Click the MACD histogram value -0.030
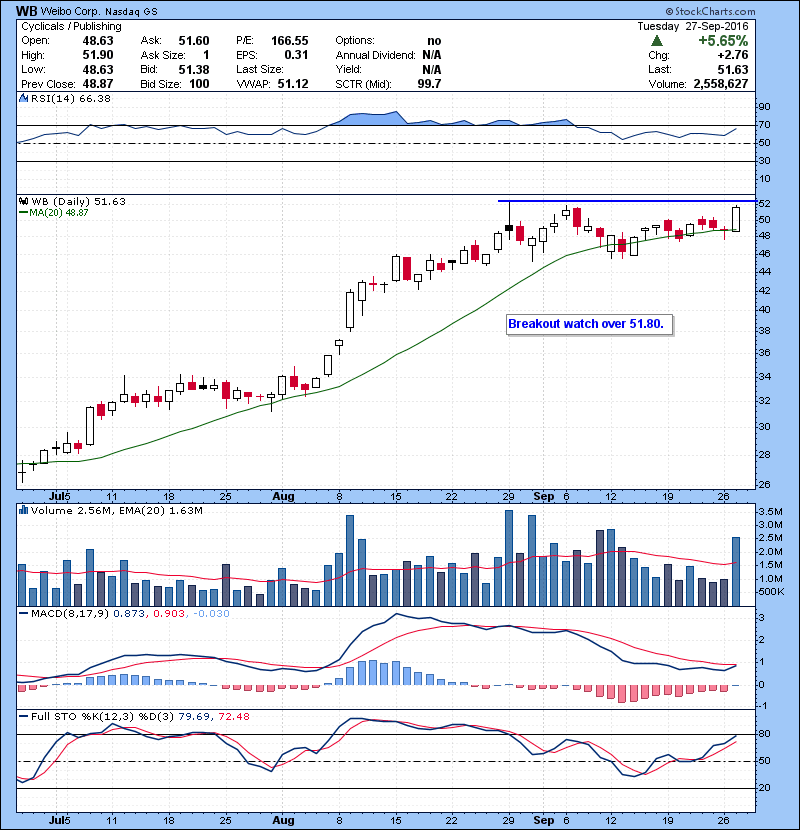The height and width of the screenshot is (830, 800). point(211,614)
